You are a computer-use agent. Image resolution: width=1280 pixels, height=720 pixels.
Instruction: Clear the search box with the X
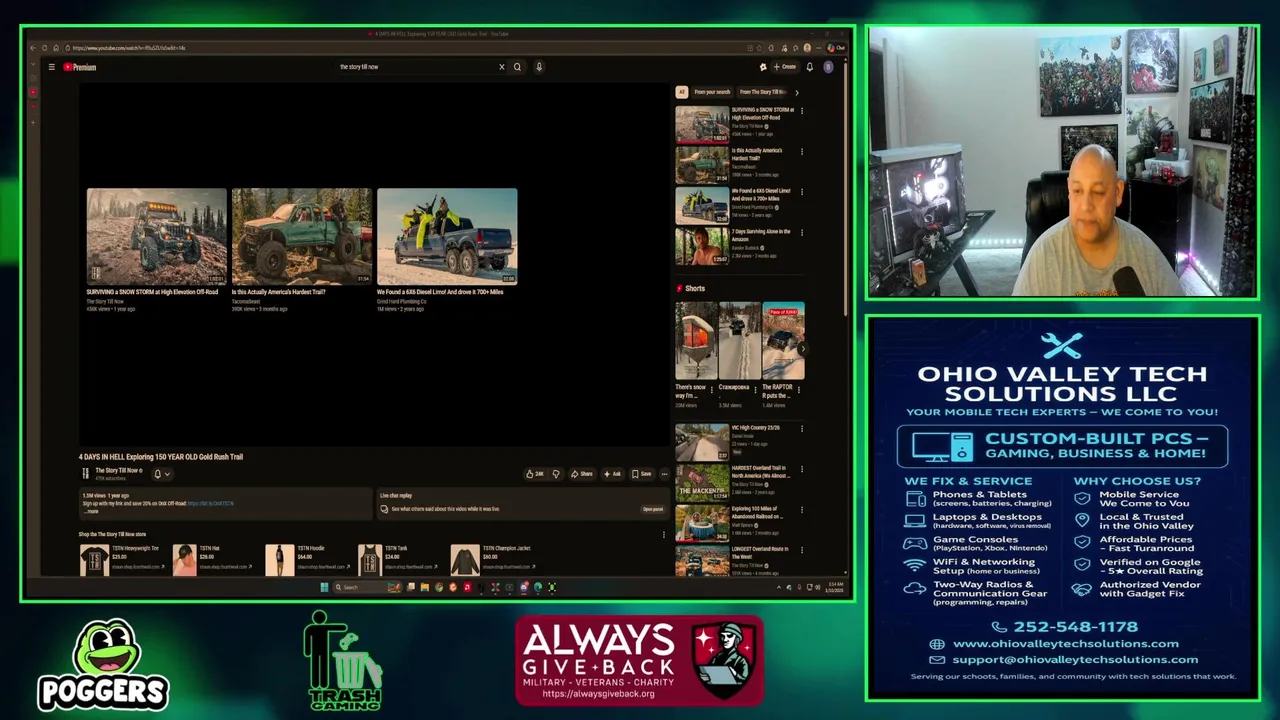click(502, 67)
